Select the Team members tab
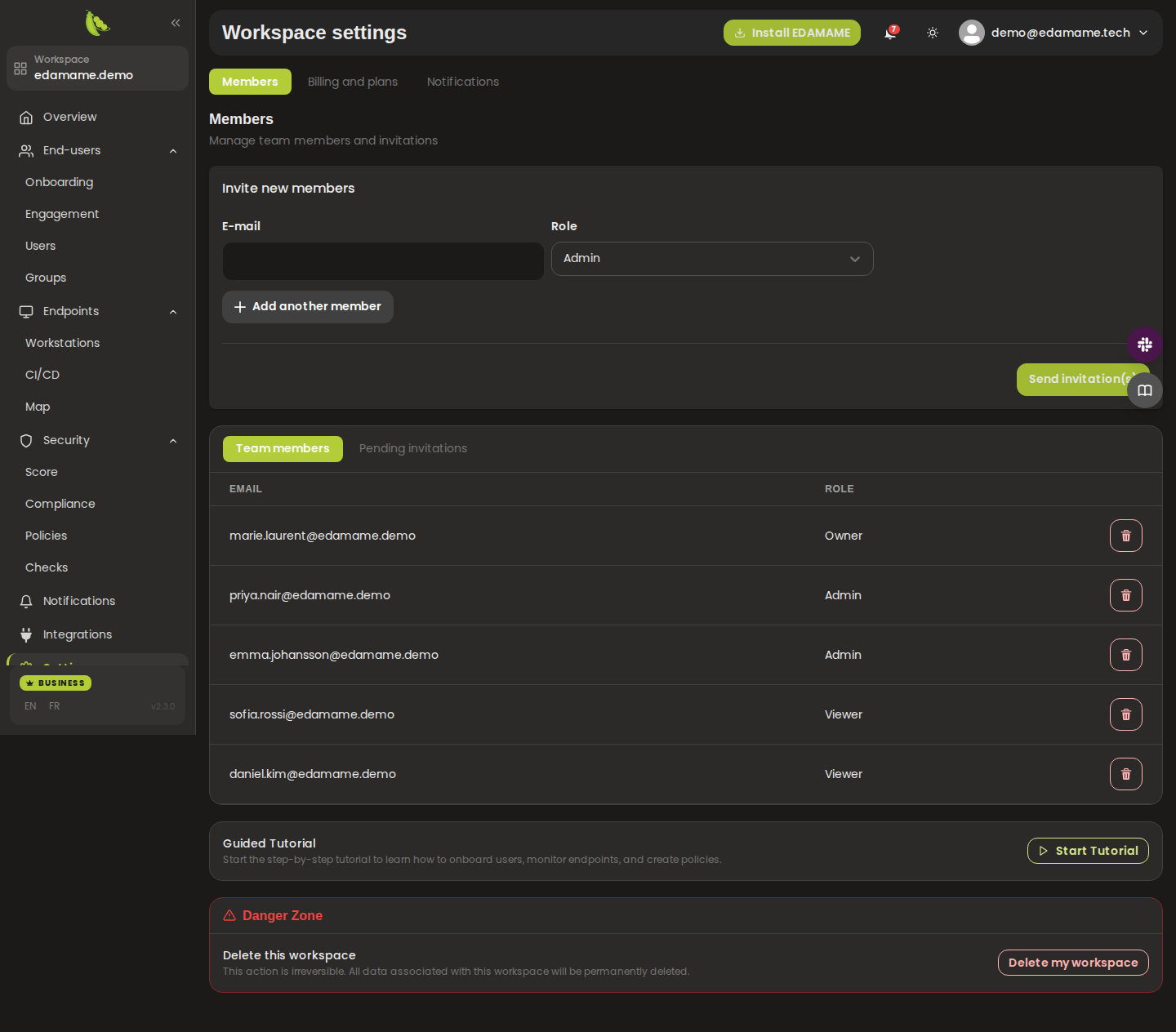Viewport: 1176px width, 1032px height. (x=283, y=449)
